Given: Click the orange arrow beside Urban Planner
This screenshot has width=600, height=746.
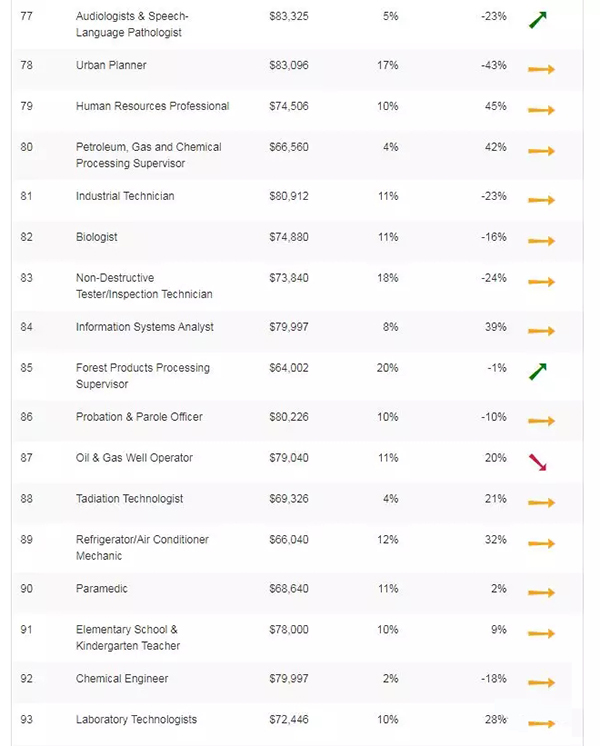Looking at the screenshot, I should 541,70.
